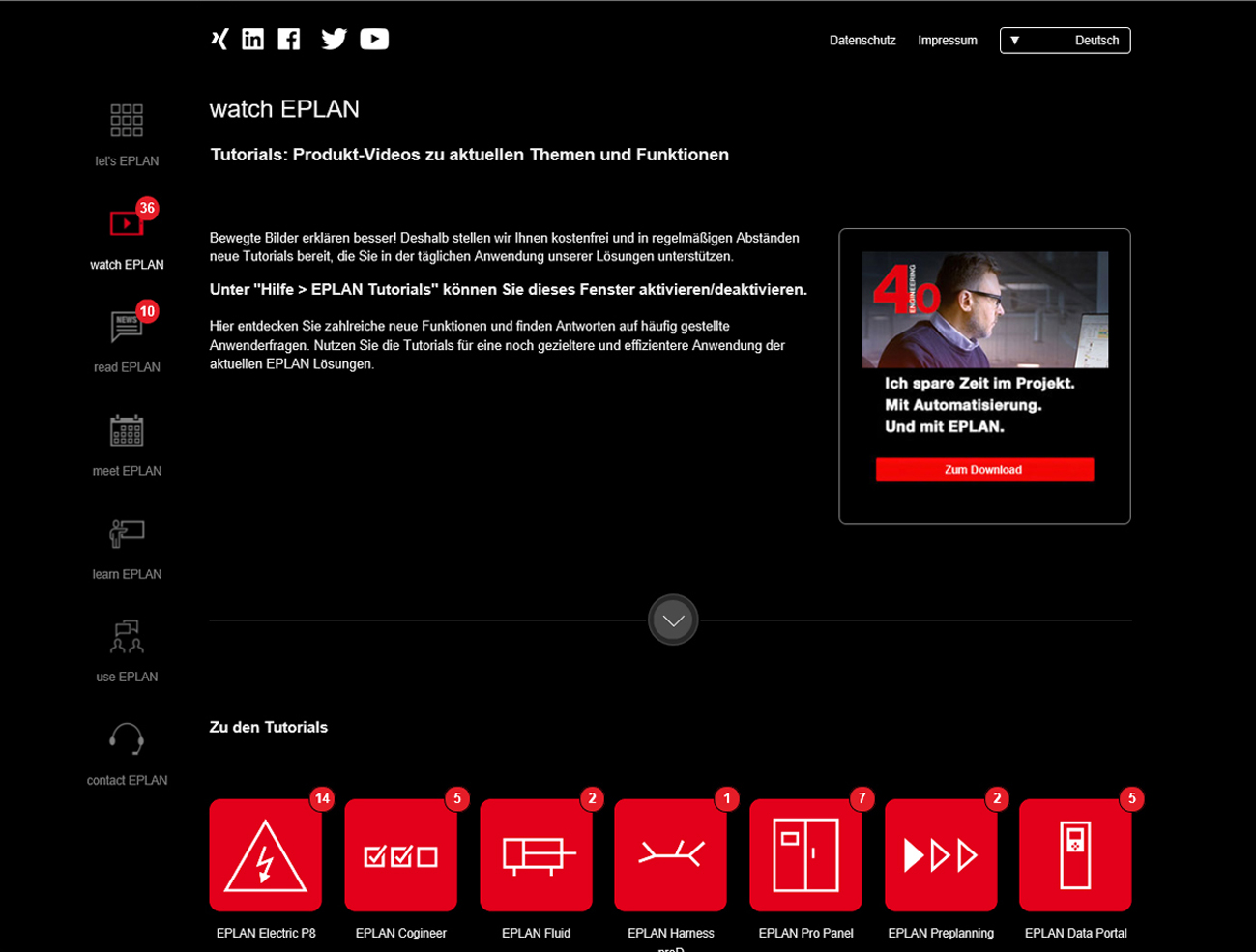Open EPLAN Cogineer tutorials tile

[x=401, y=855]
